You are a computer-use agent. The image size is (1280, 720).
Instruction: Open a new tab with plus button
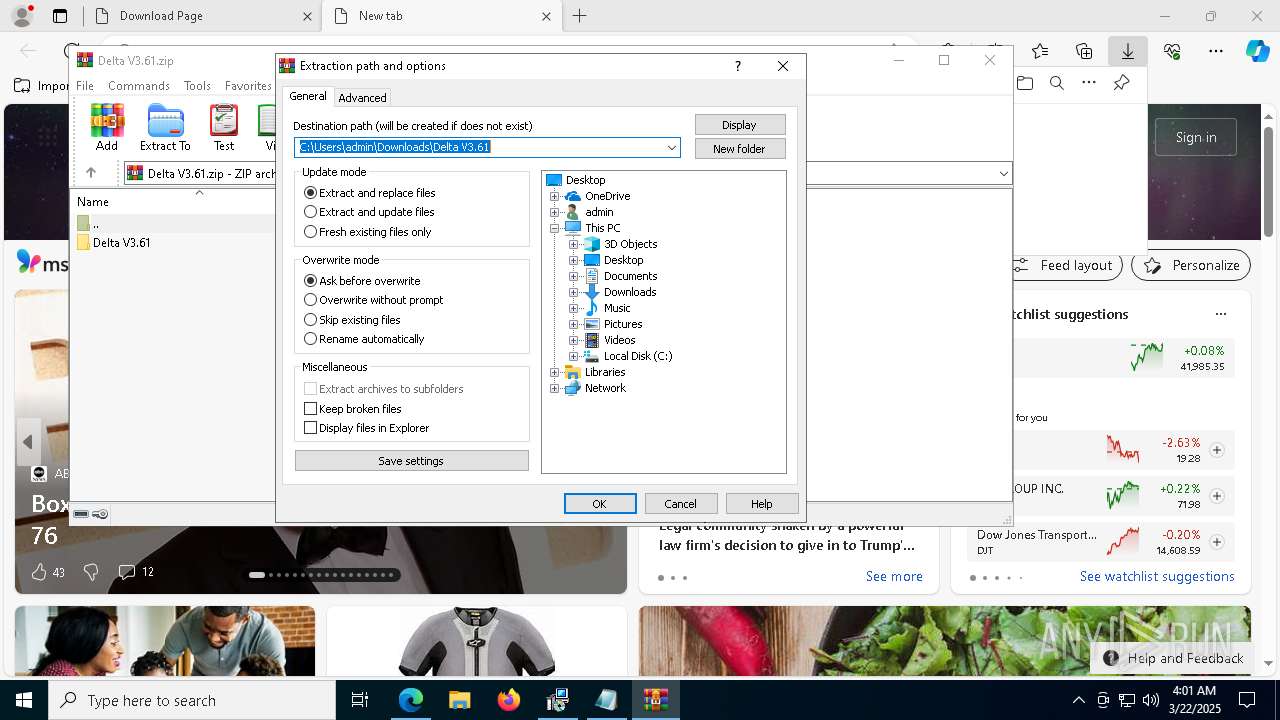[x=579, y=16]
